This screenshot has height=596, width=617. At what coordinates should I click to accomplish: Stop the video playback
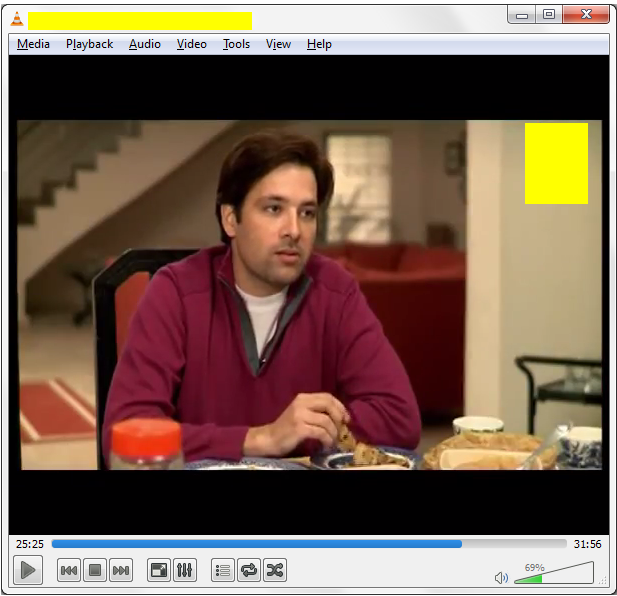(95, 570)
